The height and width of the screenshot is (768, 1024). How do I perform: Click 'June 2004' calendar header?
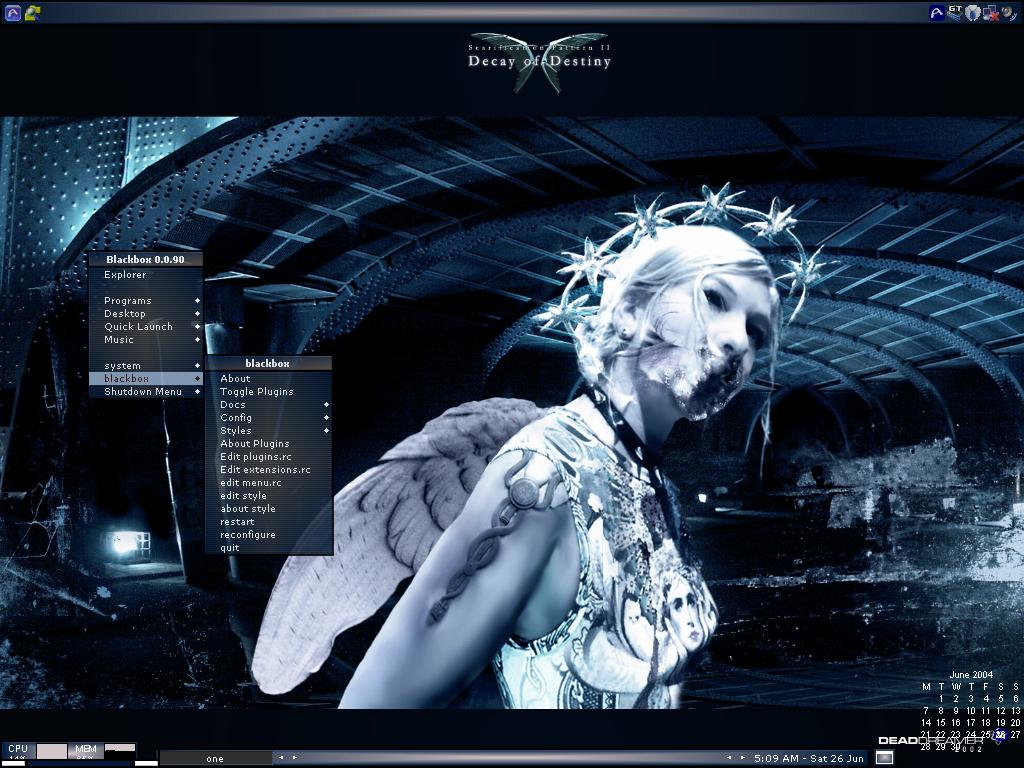pyautogui.click(x=971, y=675)
